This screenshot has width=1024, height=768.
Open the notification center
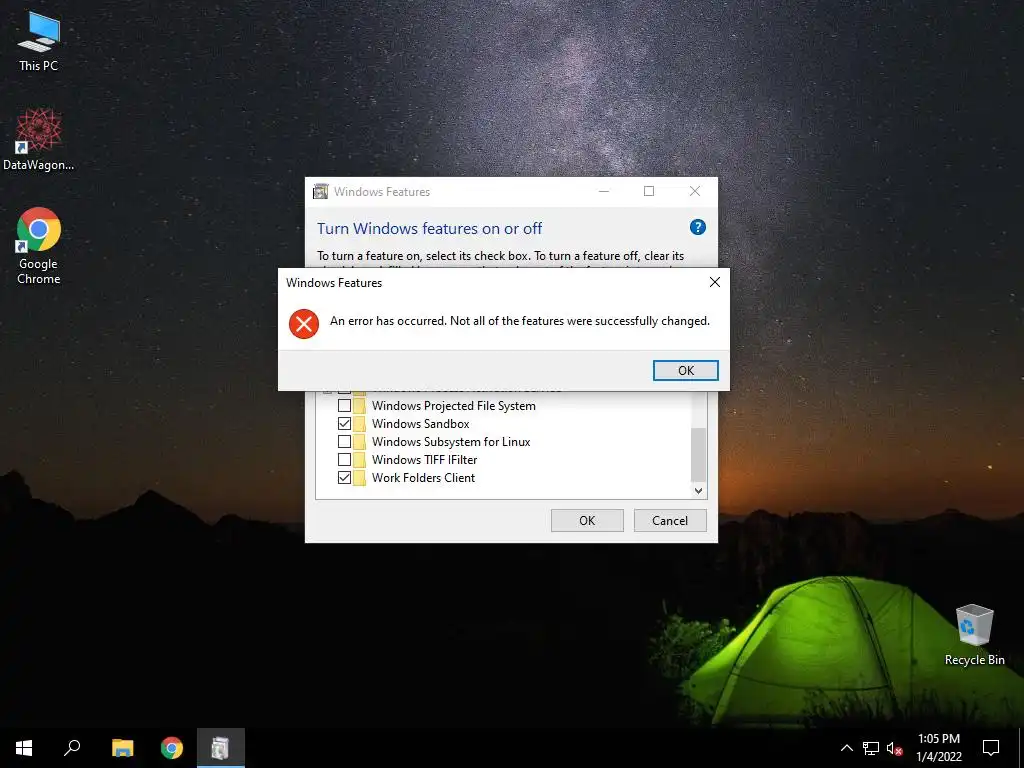(991, 748)
